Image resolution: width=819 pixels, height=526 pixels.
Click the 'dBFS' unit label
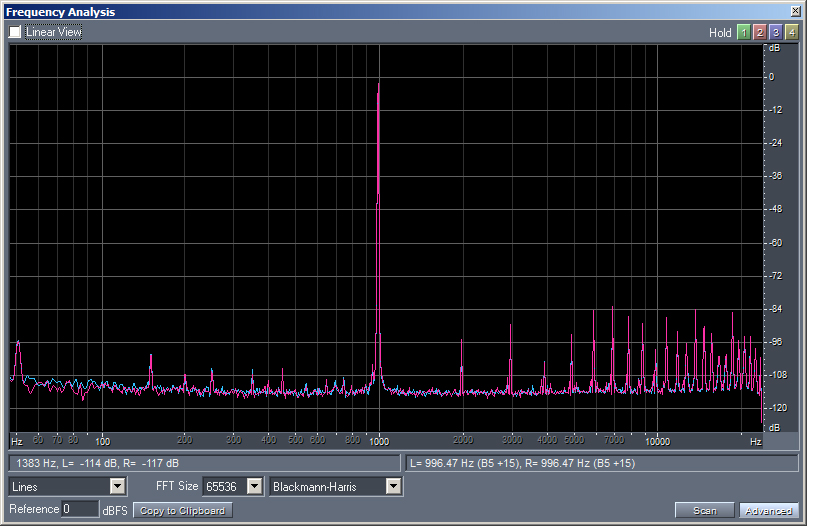[x=115, y=510]
